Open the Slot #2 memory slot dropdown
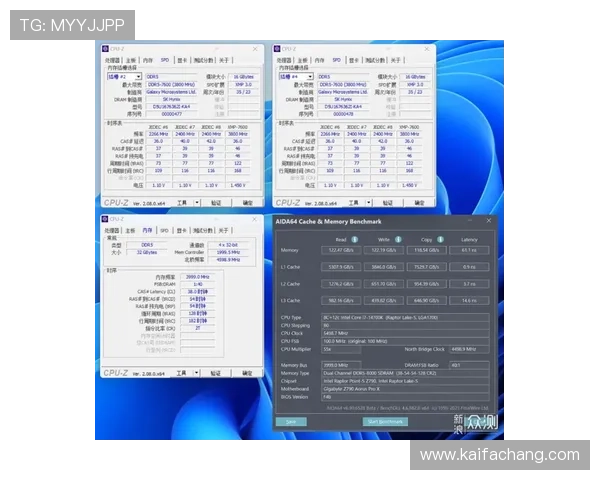Screen dimensions: 600x480 [x=138, y=76]
